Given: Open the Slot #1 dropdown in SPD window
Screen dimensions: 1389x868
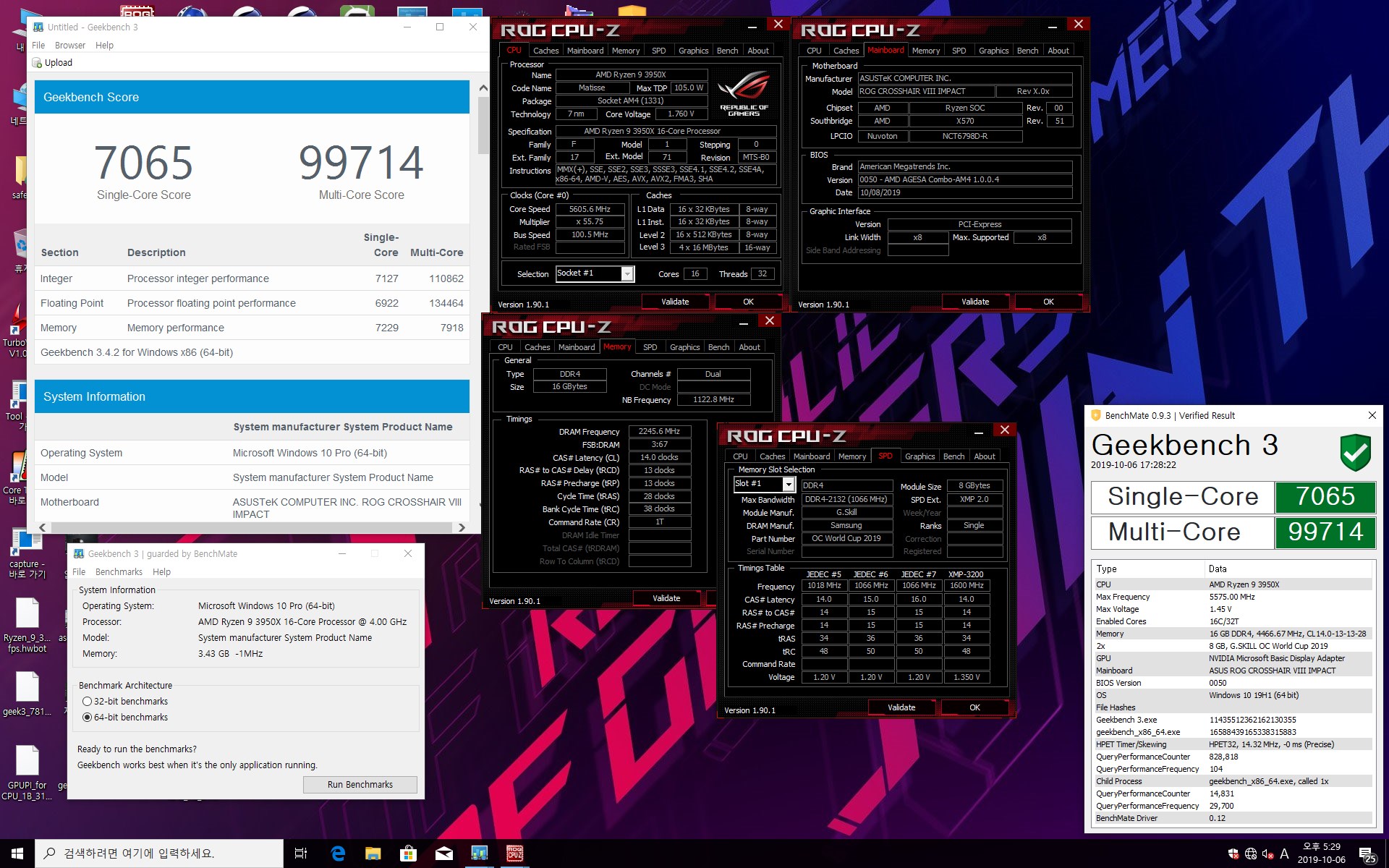Looking at the screenshot, I should (789, 484).
